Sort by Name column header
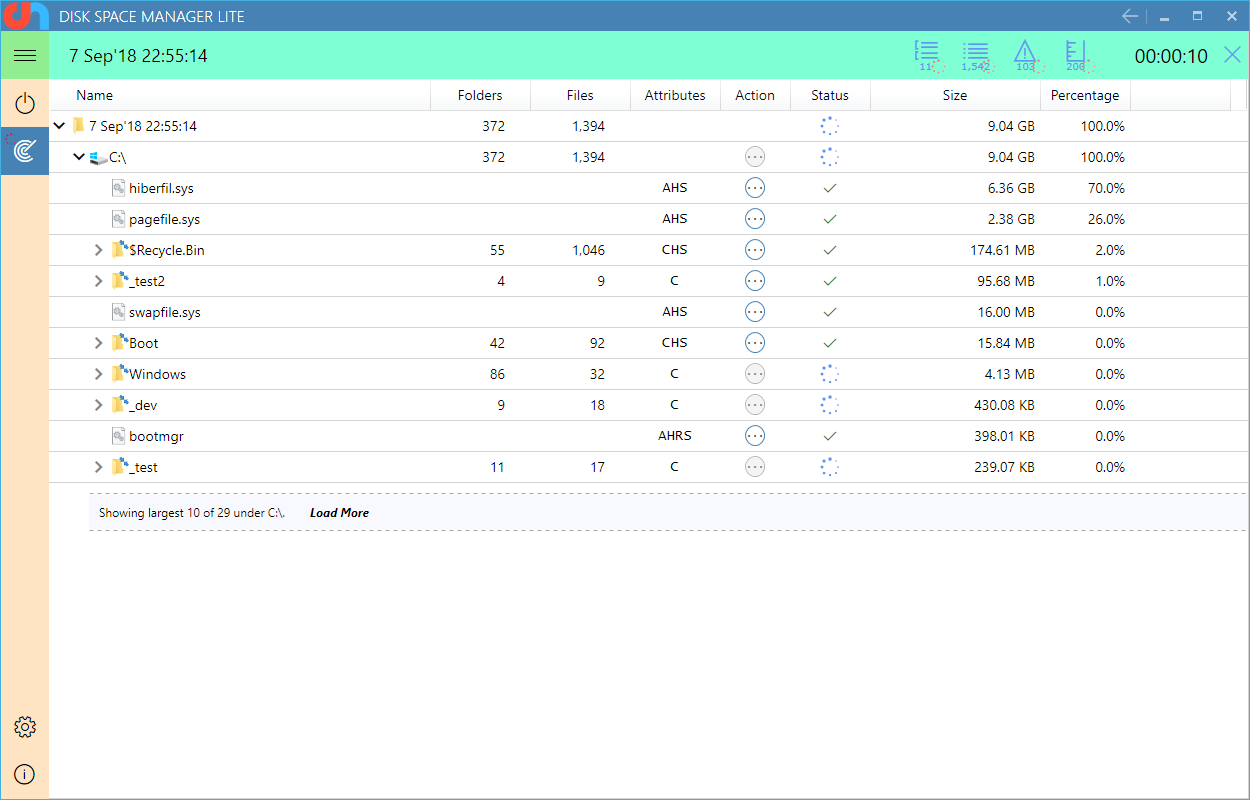This screenshot has height=800, width=1250. pos(240,95)
